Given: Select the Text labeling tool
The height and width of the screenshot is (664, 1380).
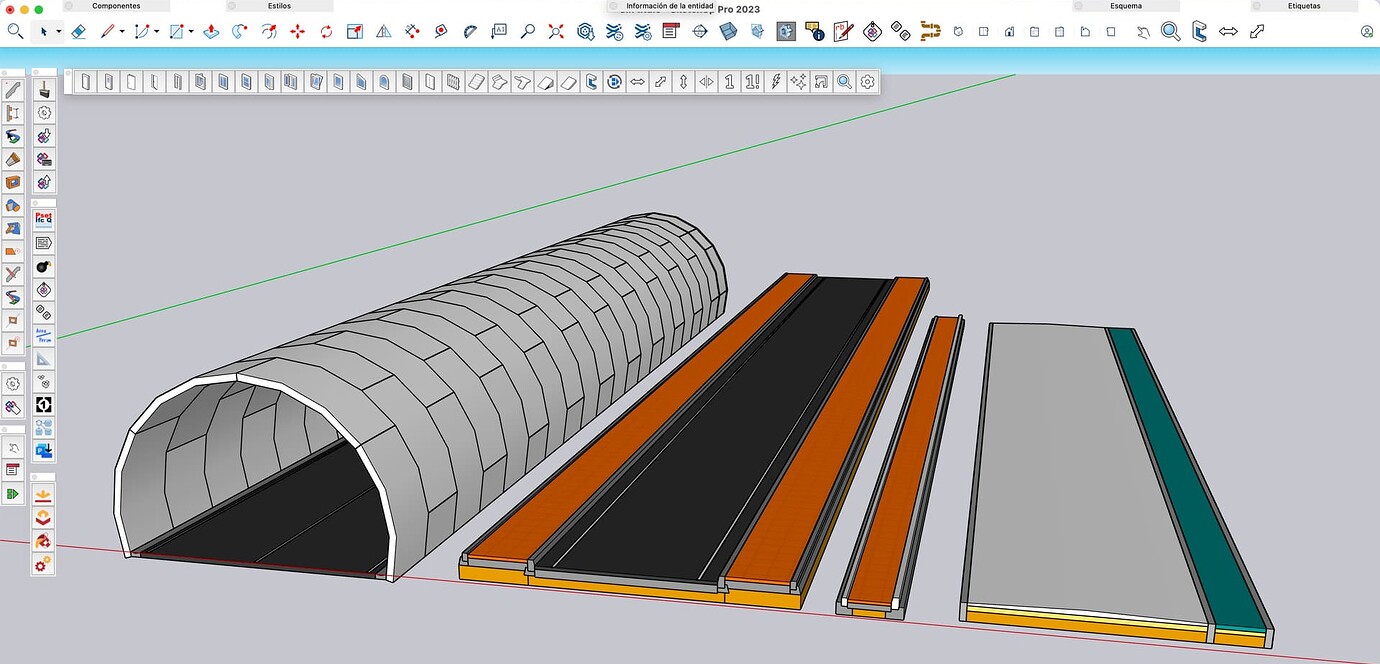Looking at the screenshot, I should pyautogui.click(x=497, y=31).
